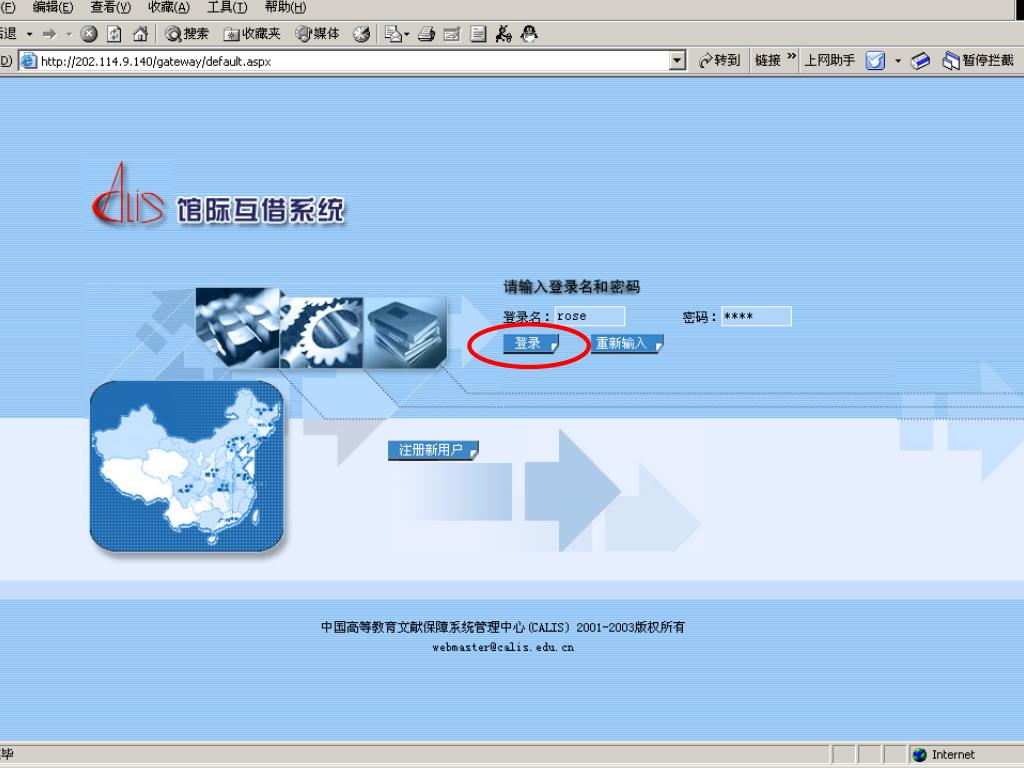Open the Back button history dropdown arrow
This screenshot has width=1024, height=768.
[29, 34]
